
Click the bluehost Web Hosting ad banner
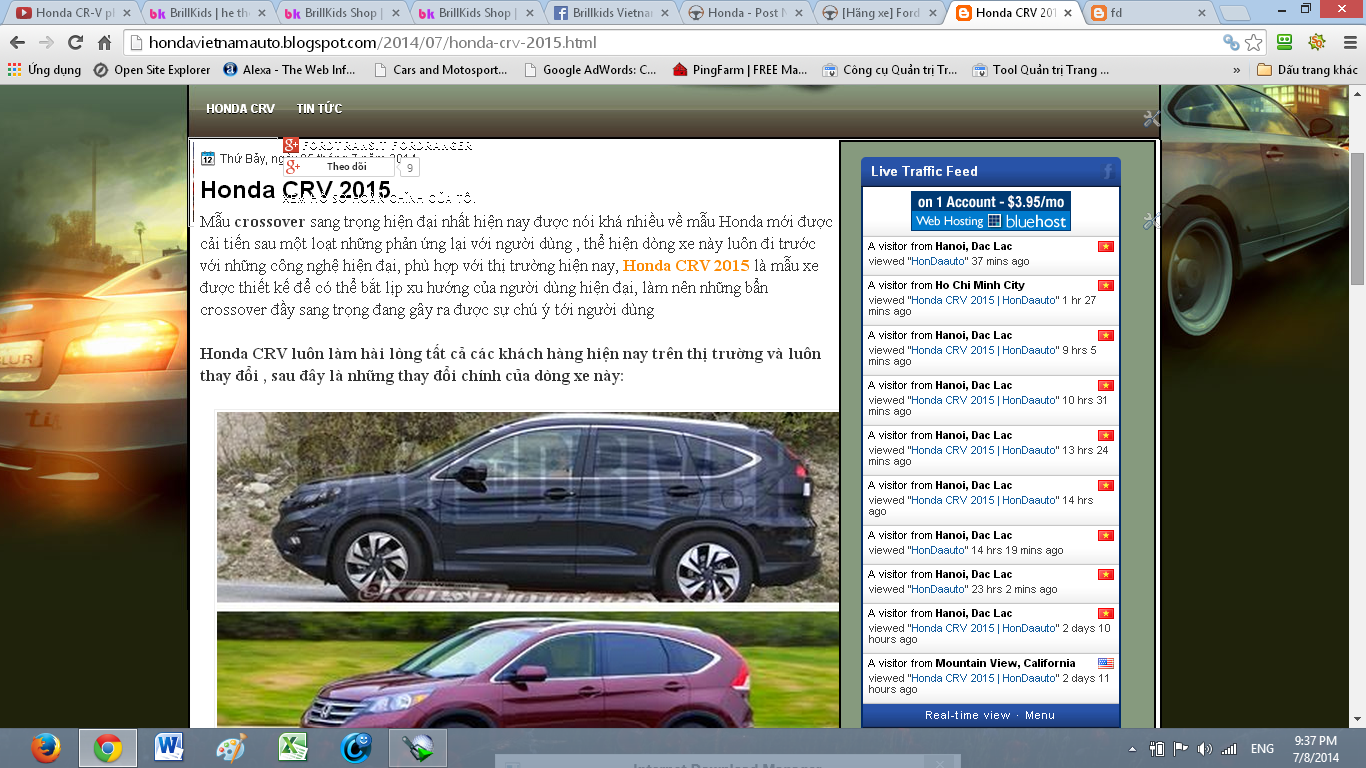[990, 211]
